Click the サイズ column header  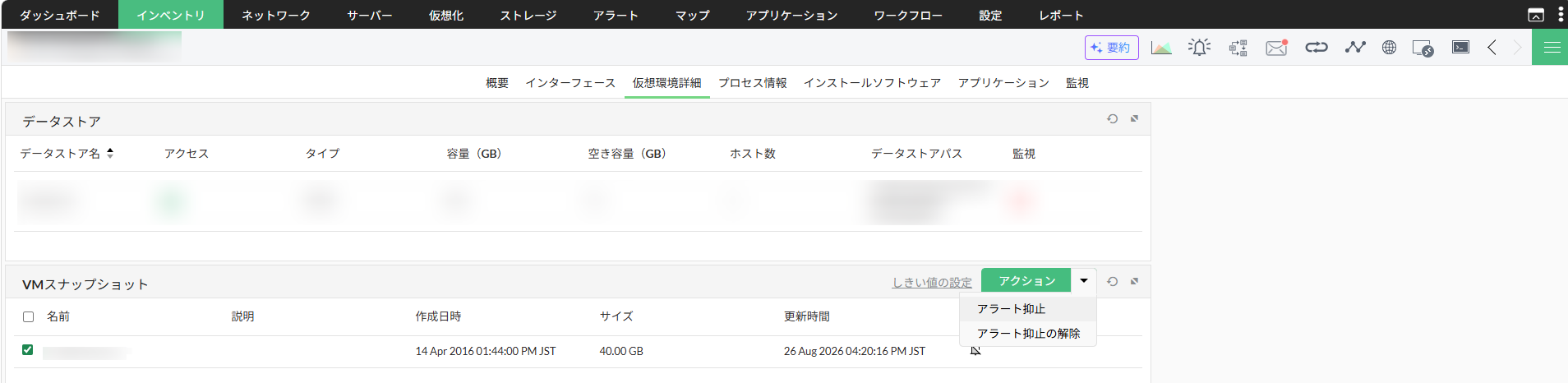(616, 316)
